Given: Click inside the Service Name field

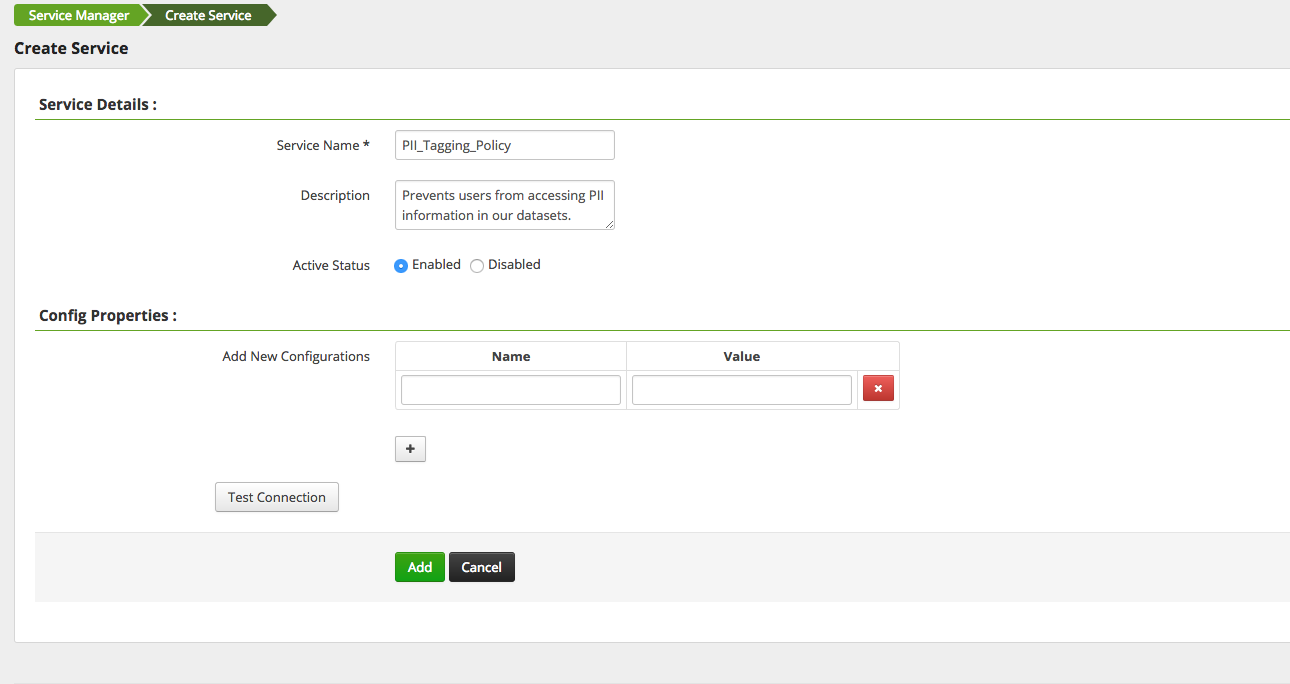Looking at the screenshot, I should click(x=504, y=145).
